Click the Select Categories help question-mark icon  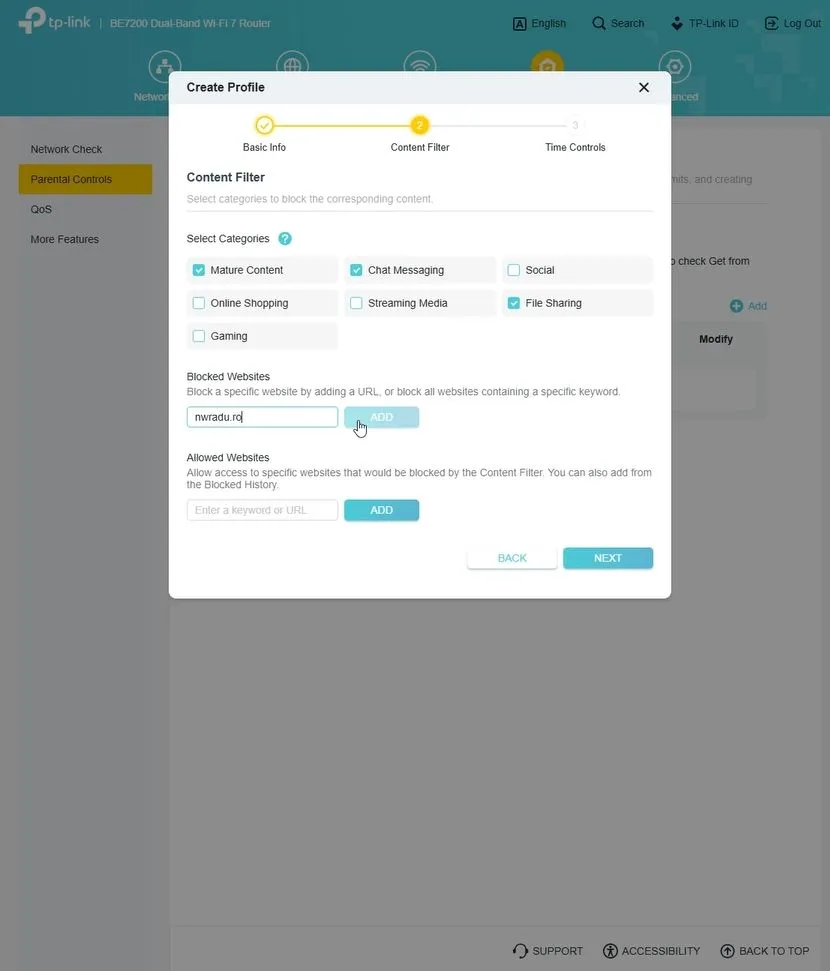point(285,239)
